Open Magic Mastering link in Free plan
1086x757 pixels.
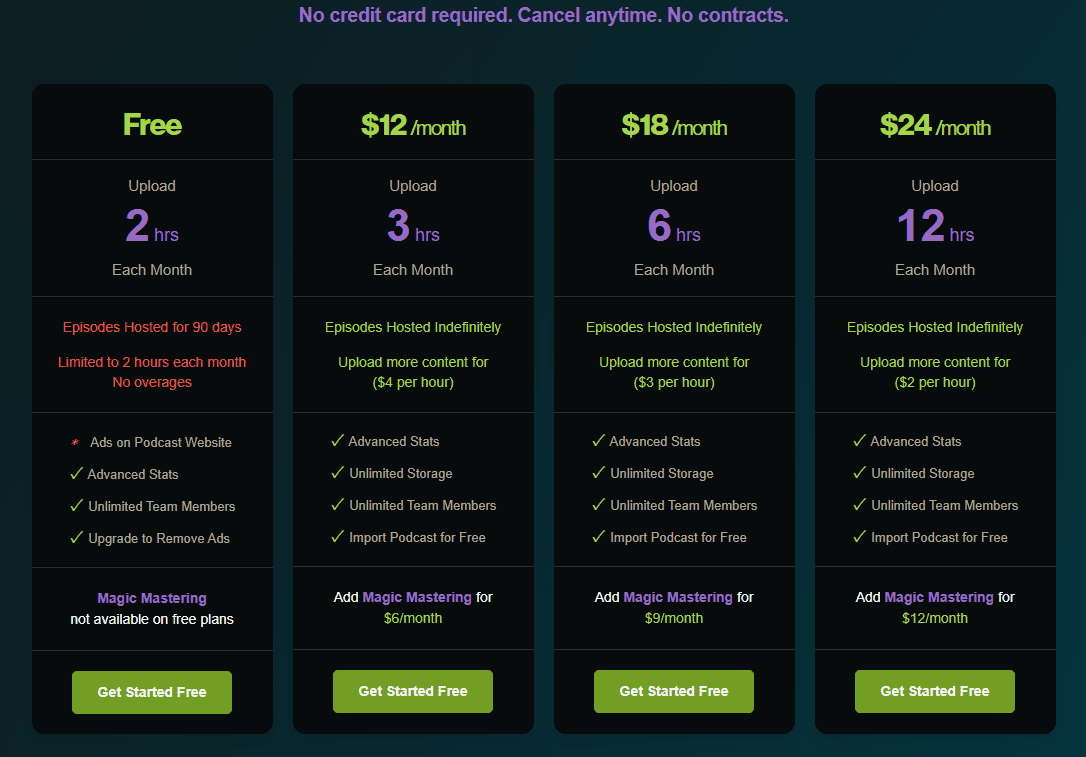click(x=152, y=598)
